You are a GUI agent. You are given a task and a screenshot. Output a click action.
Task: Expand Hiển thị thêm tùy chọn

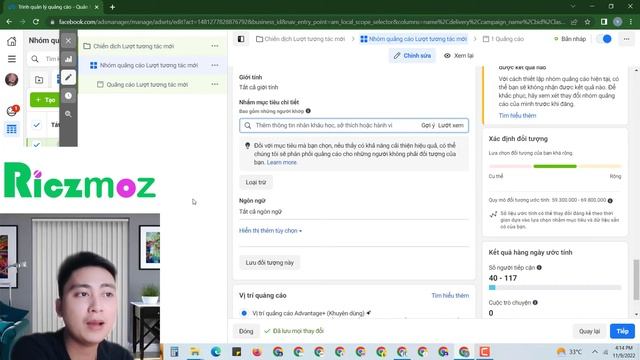pyautogui.click(x=270, y=231)
